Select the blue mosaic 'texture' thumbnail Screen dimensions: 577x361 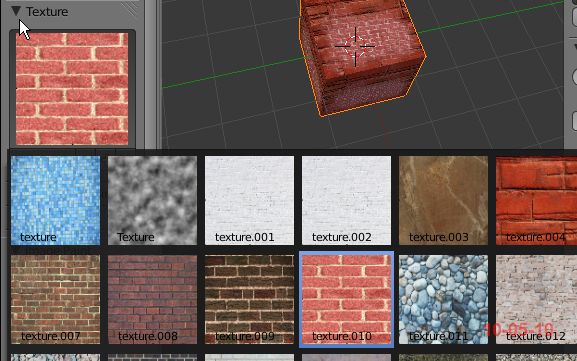pos(56,201)
